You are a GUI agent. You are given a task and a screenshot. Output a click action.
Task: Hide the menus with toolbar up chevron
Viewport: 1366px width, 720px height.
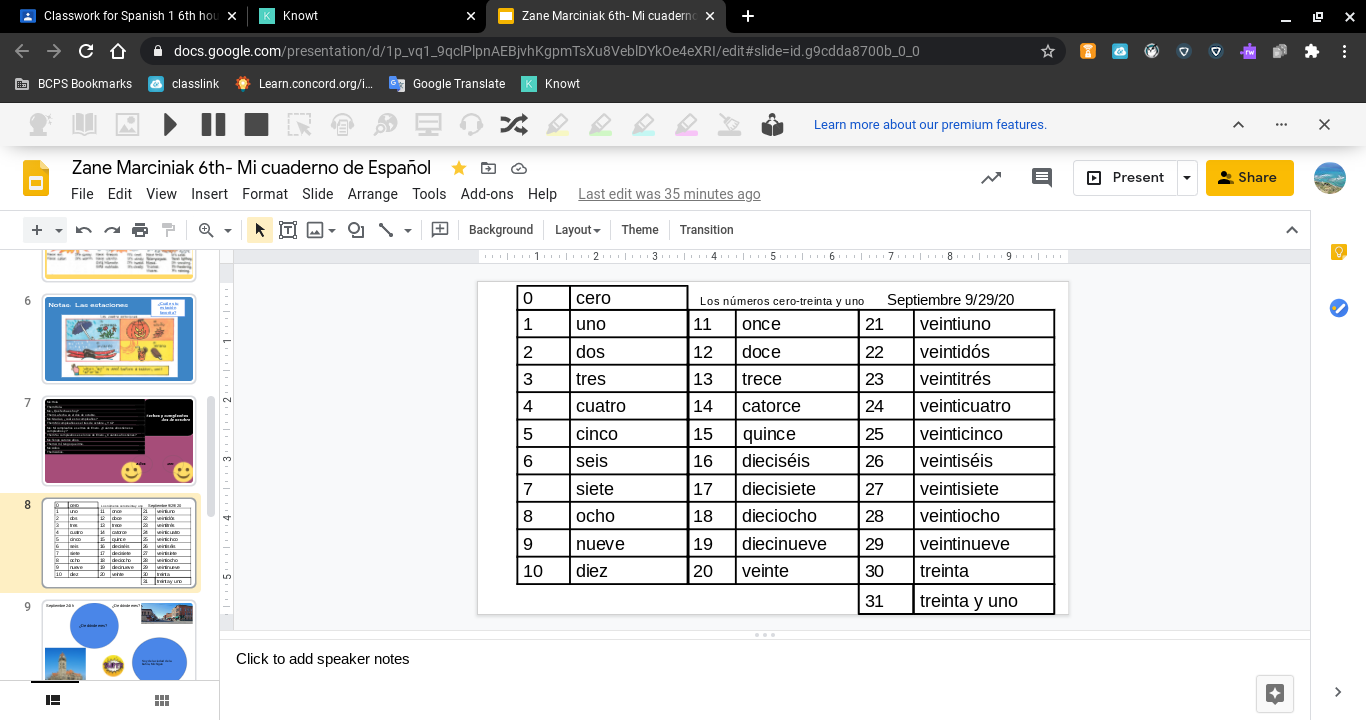click(1290, 230)
